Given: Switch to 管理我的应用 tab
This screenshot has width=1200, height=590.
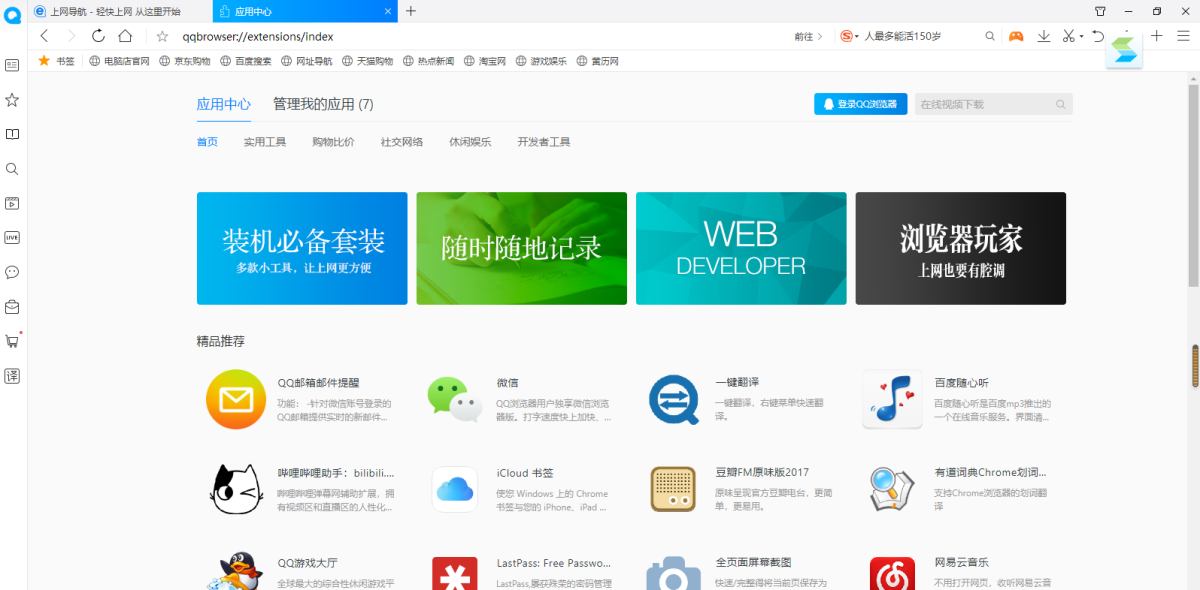Looking at the screenshot, I should coord(322,104).
